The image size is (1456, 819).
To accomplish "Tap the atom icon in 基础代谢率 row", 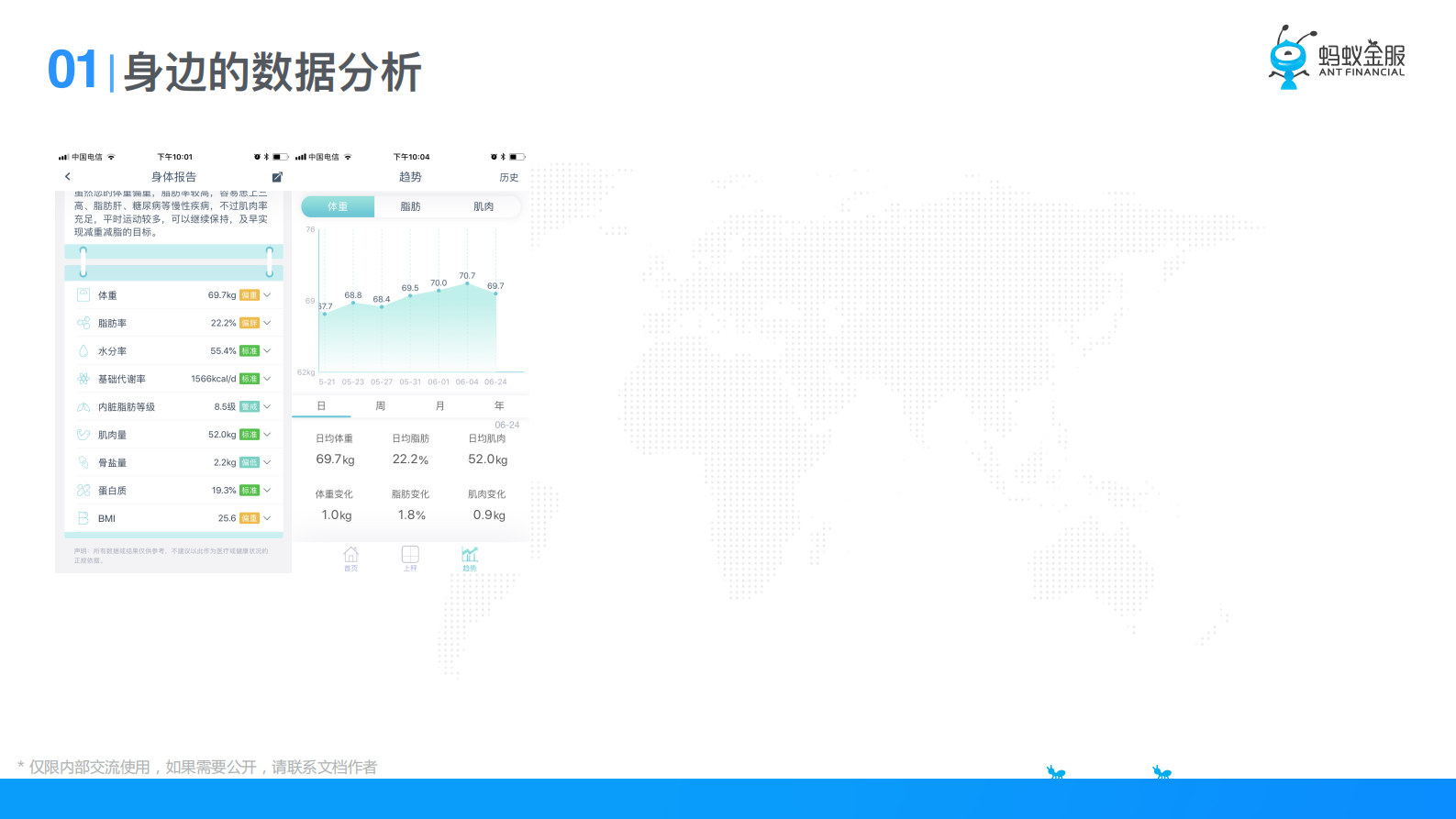I will [x=83, y=379].
